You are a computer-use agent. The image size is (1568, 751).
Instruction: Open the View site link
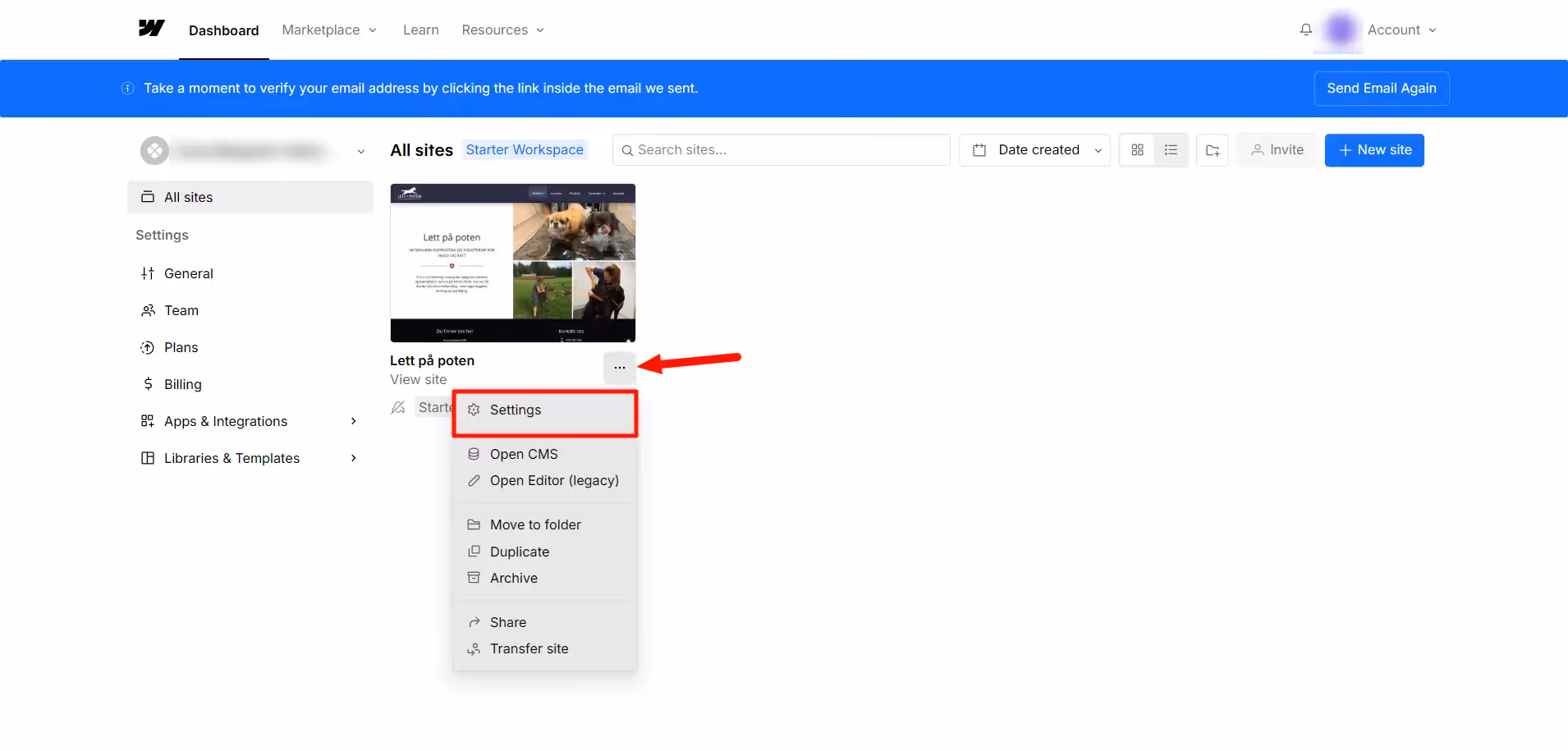[x=419, y=379]
